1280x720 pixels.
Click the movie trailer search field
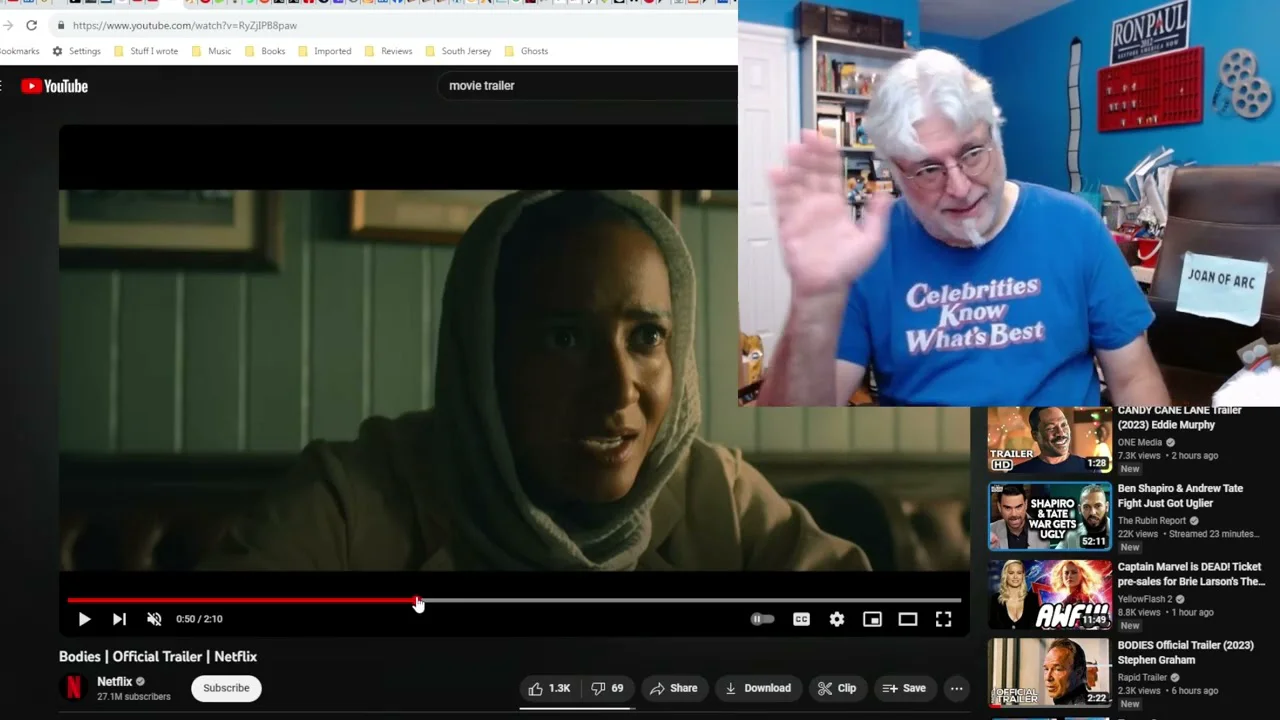[585, 86]
